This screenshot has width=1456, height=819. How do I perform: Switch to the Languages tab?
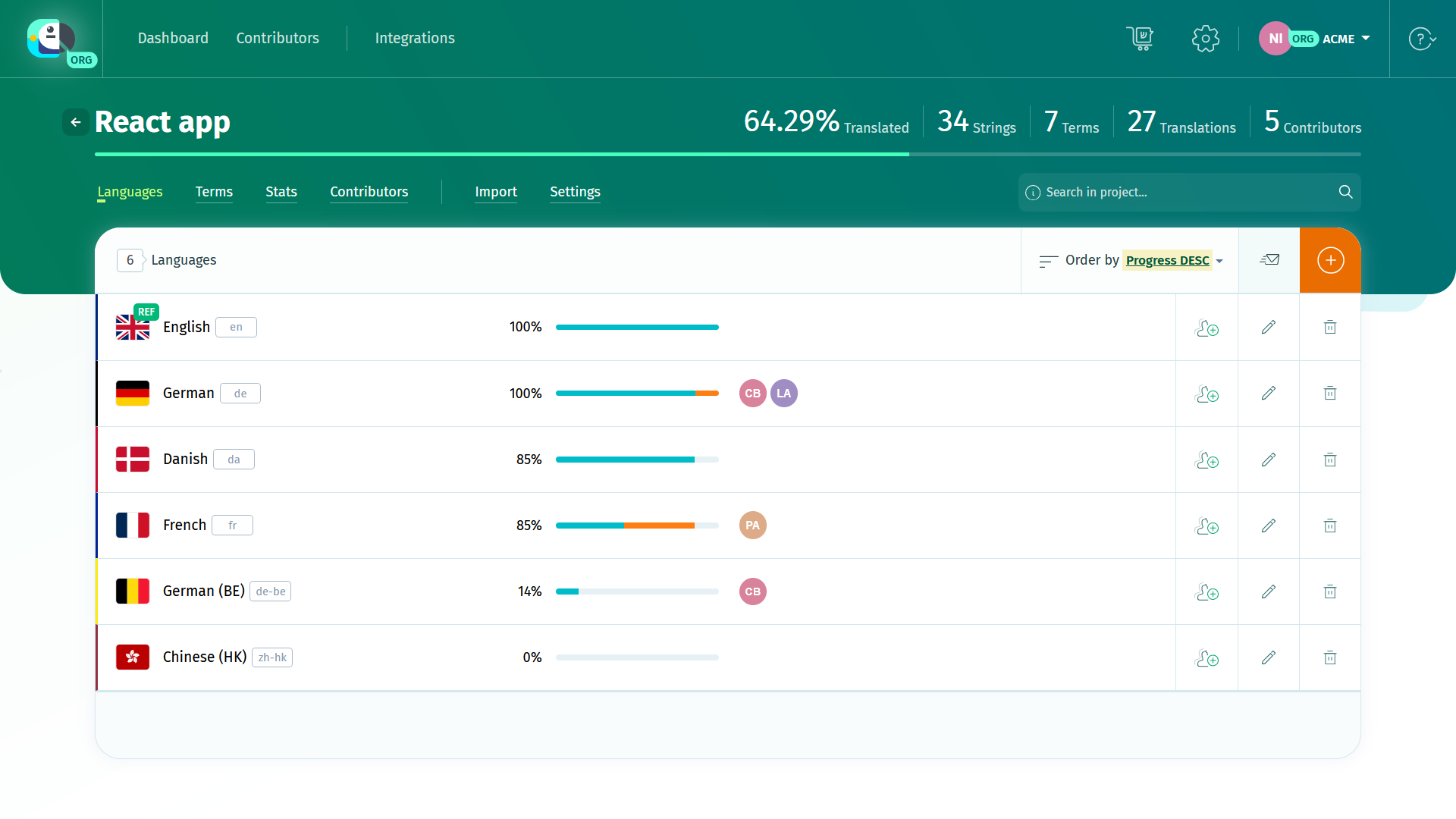(x=130, y=192)
